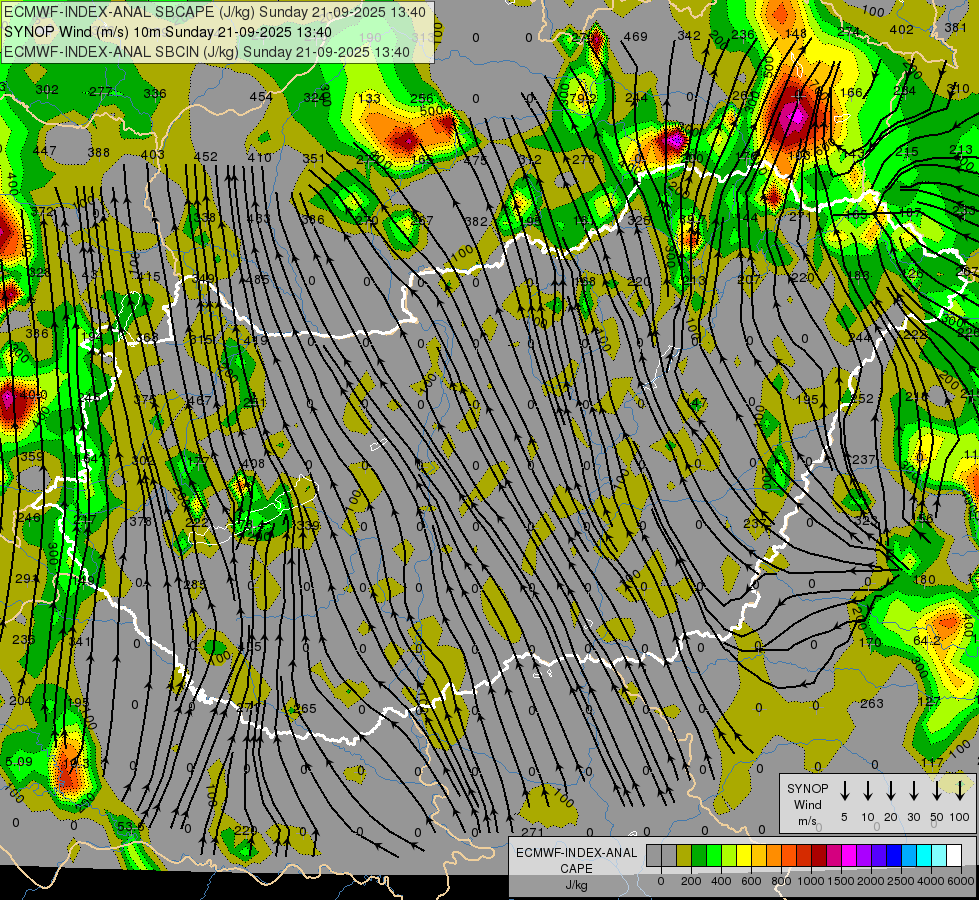Image resolution: width=979 pixels, height=900 pixels.
Task: Click the 800 tick label on CAPE scale
Action: point(781,881)
